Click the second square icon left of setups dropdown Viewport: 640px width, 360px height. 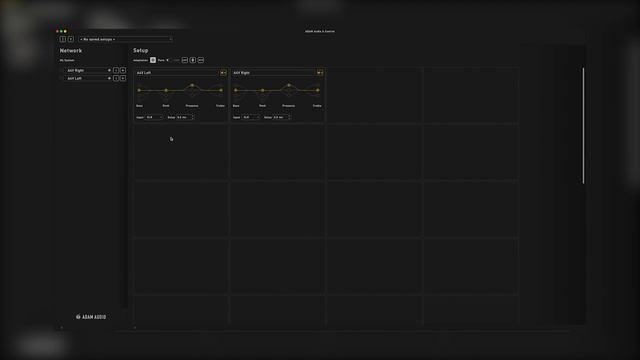71,39
